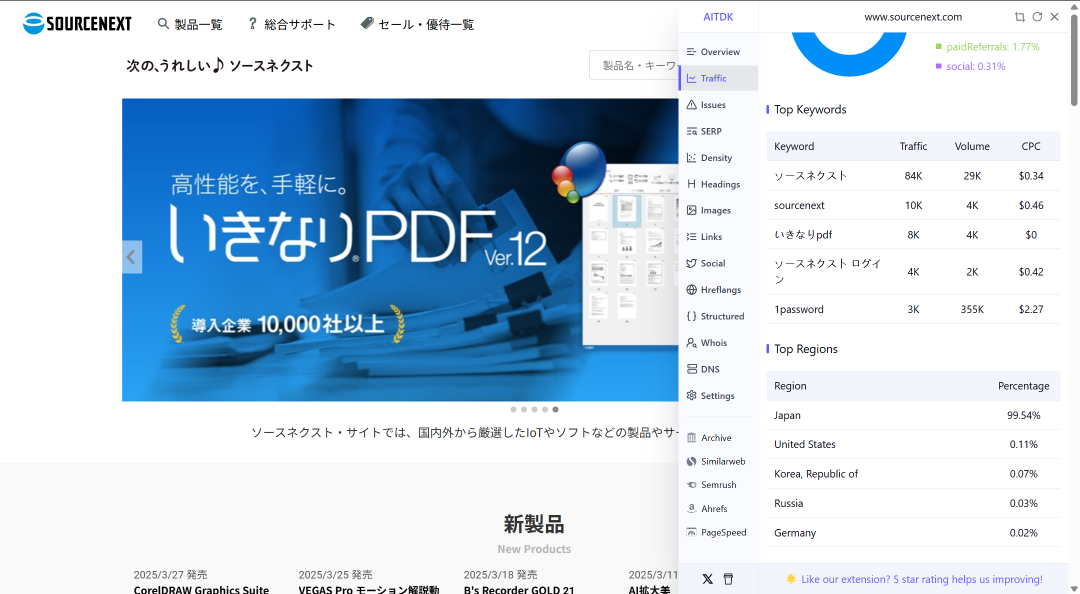This screenshot has height=594, width=1080.
Task: Select the Traffic chart icon
Action: point(692,79)
